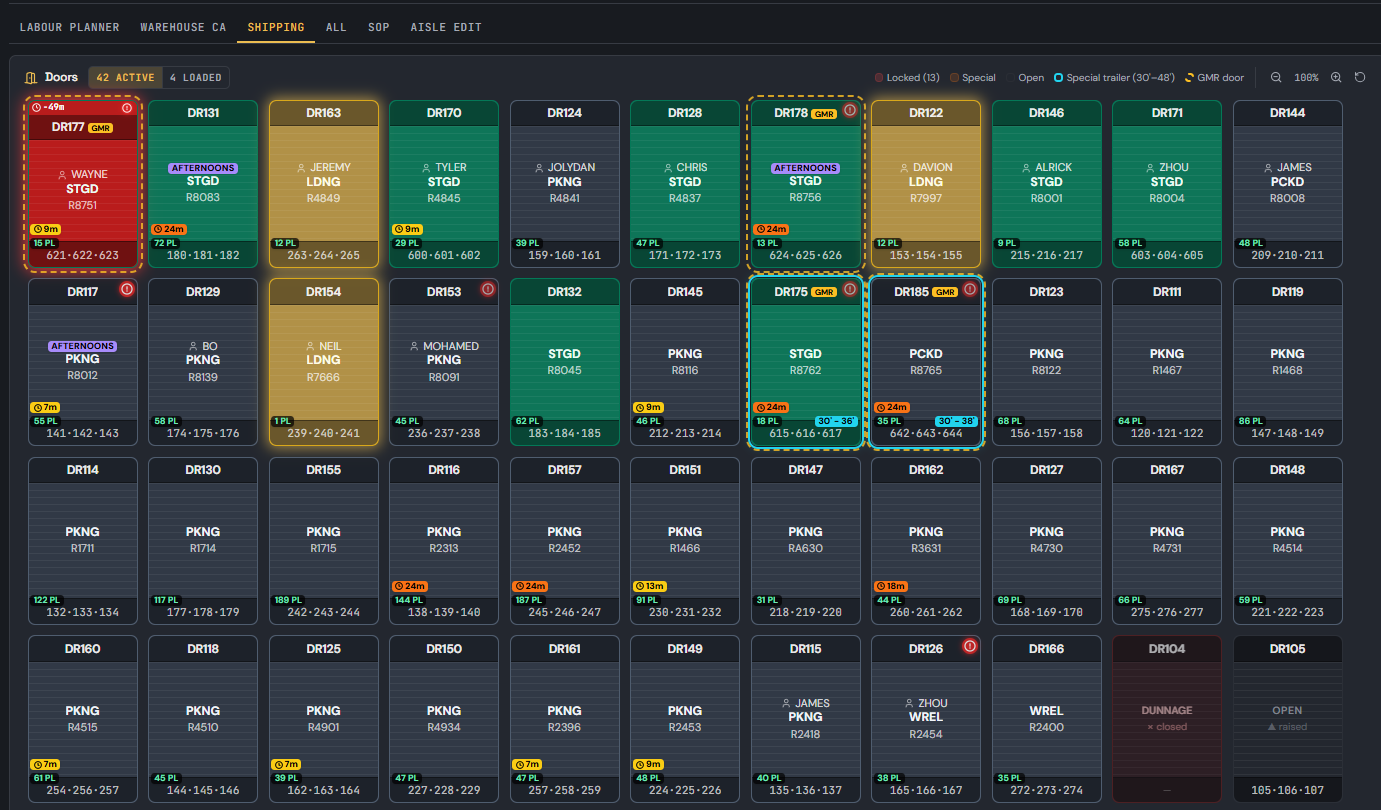Open door card DR154 assigned to NEIL
The height and width of the screenshot is (810, 1381).
point(324,362)
